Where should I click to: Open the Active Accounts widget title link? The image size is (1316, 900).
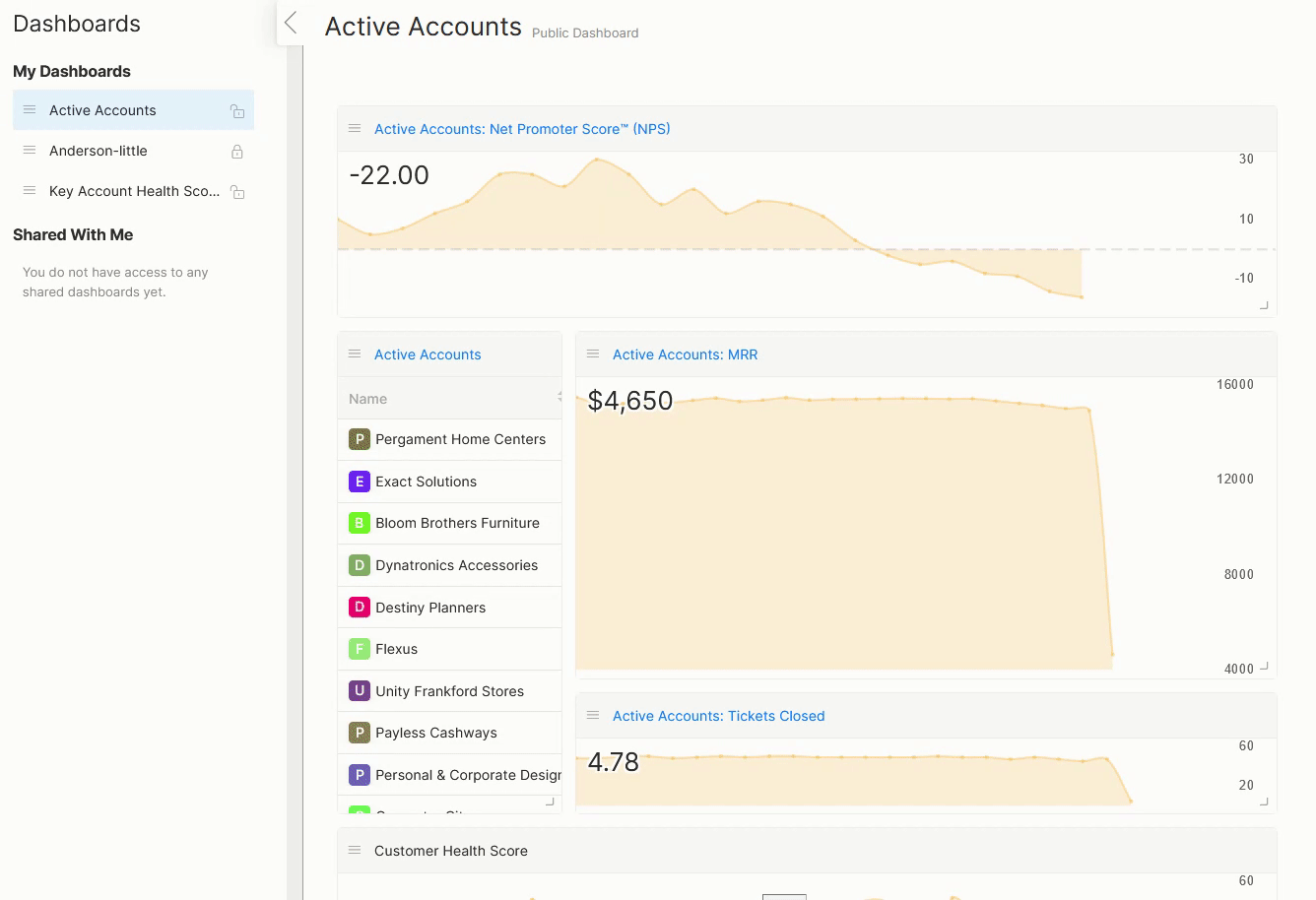pyautogui.click(x=428, y=354)
